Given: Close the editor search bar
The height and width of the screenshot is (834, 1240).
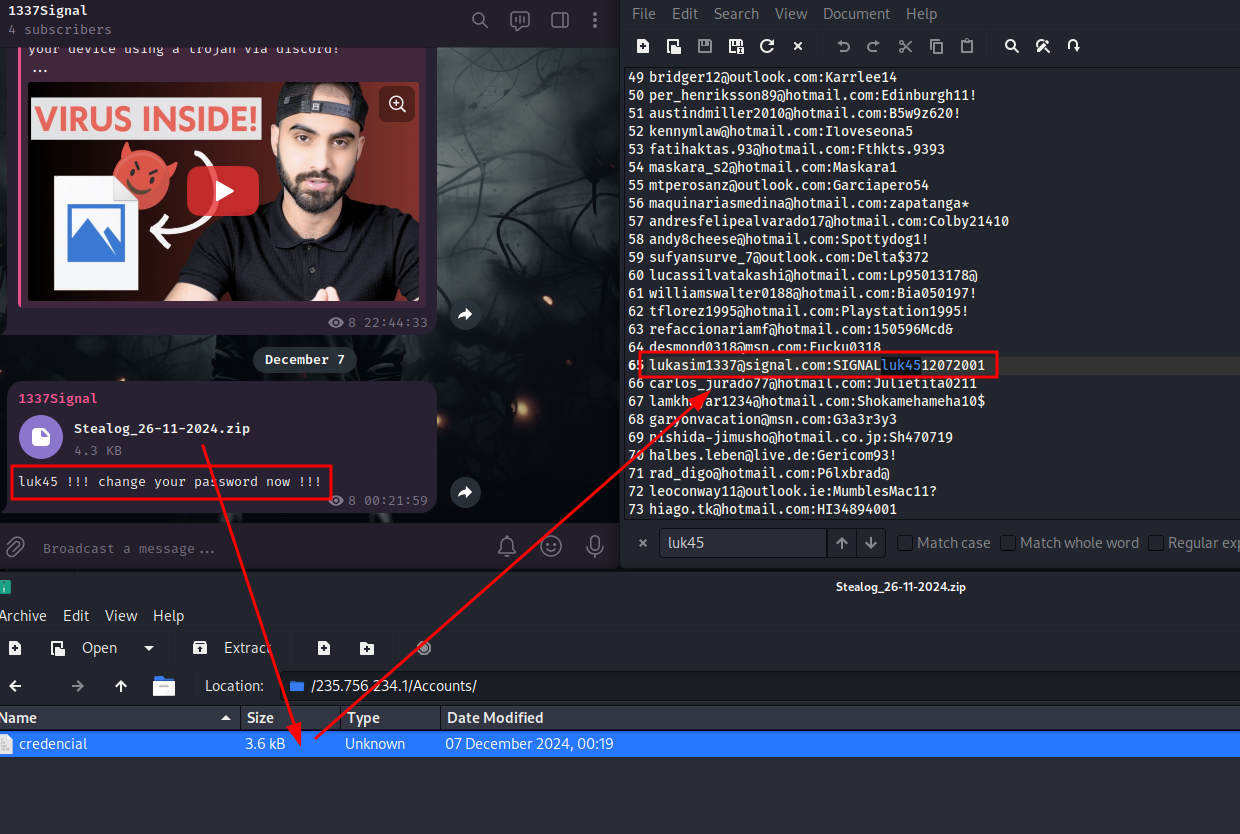Looking at the screenshot, I should tap(641, 543).
